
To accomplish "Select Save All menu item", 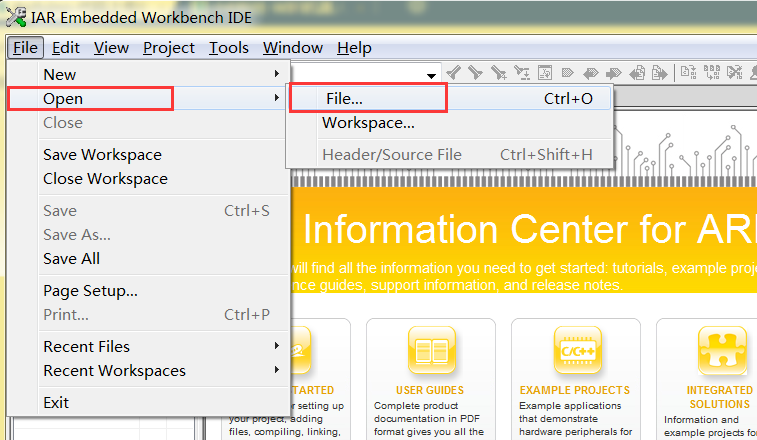I will tap(148, 259).
